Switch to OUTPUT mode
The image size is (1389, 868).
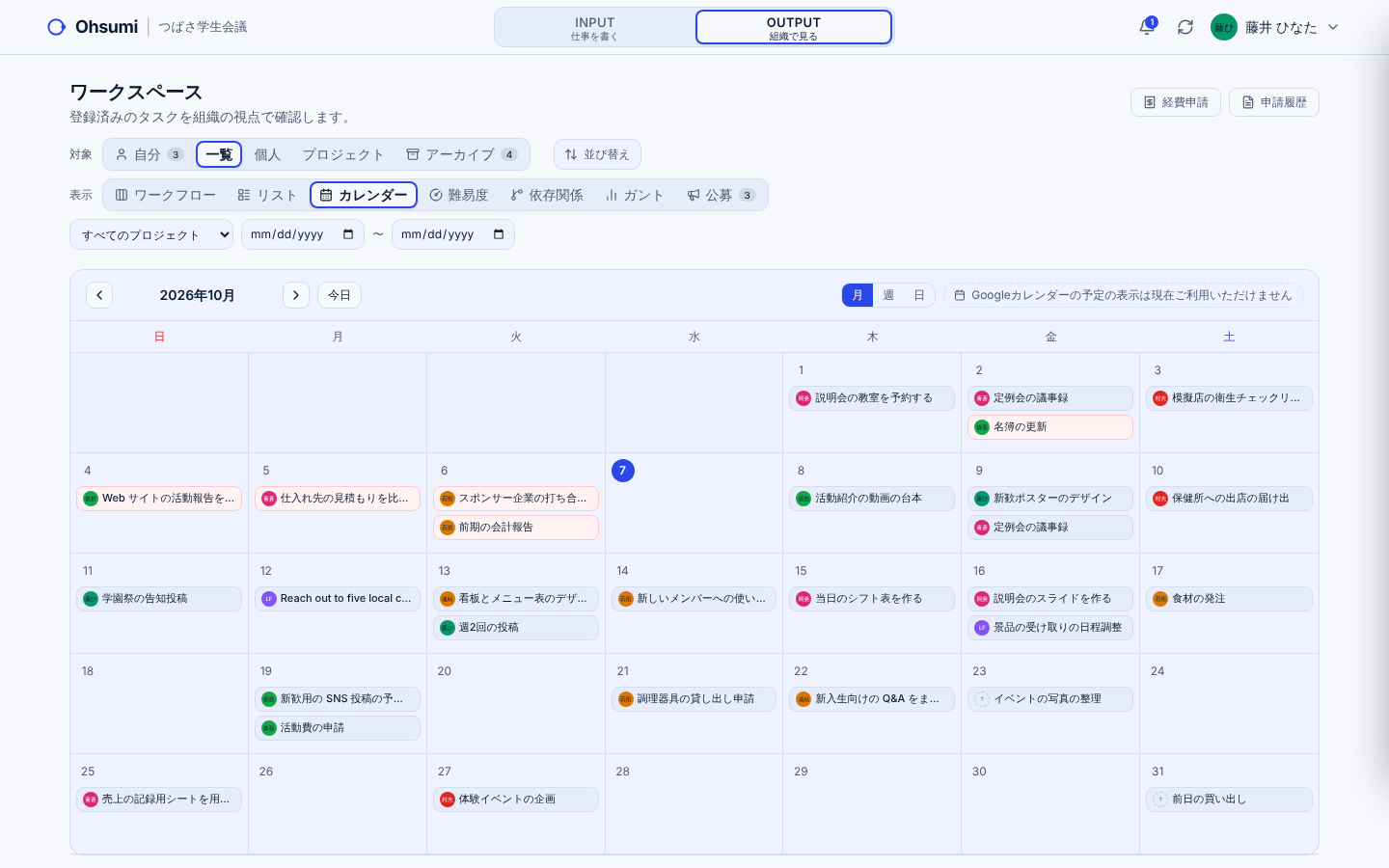(794, 27)
